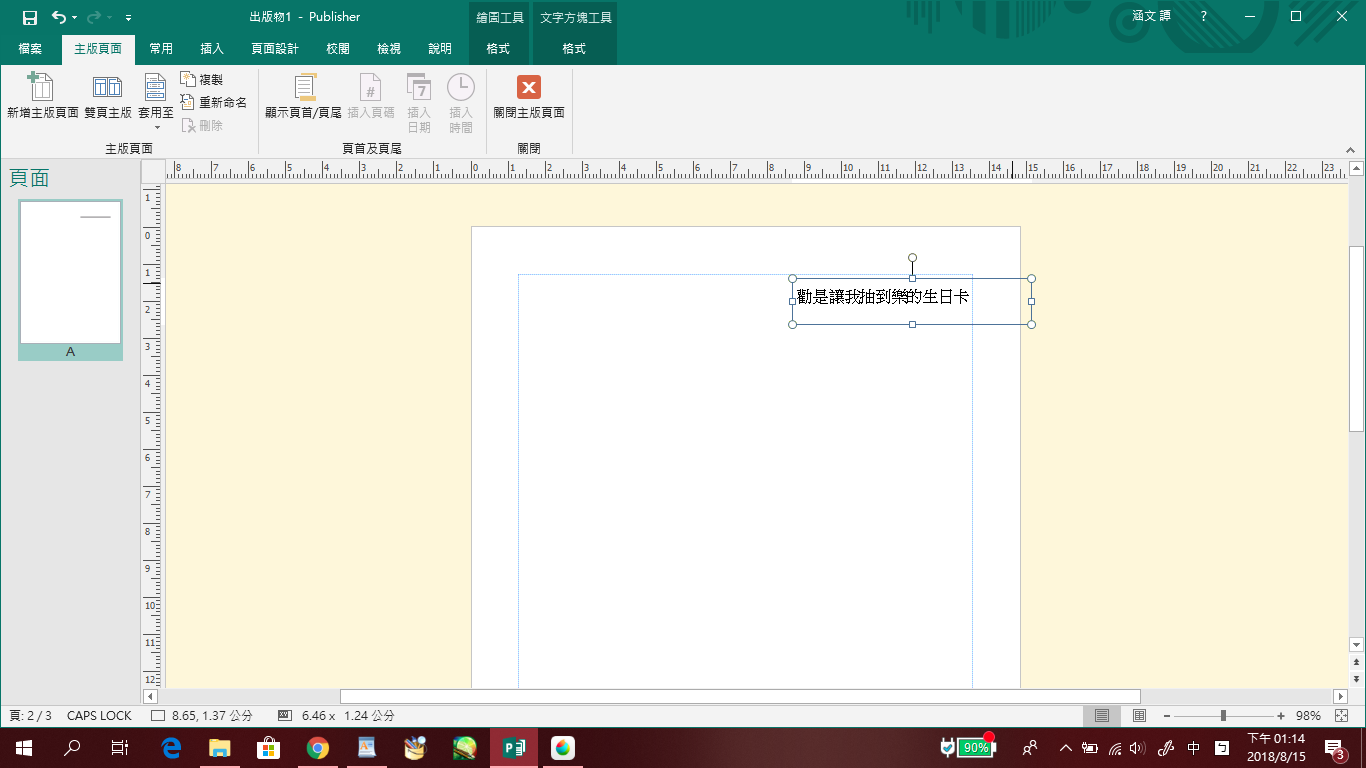The width and height of the screenshot is (1366, 768).
Task: Select master page A thumbnail
Action: pos(70,273)
